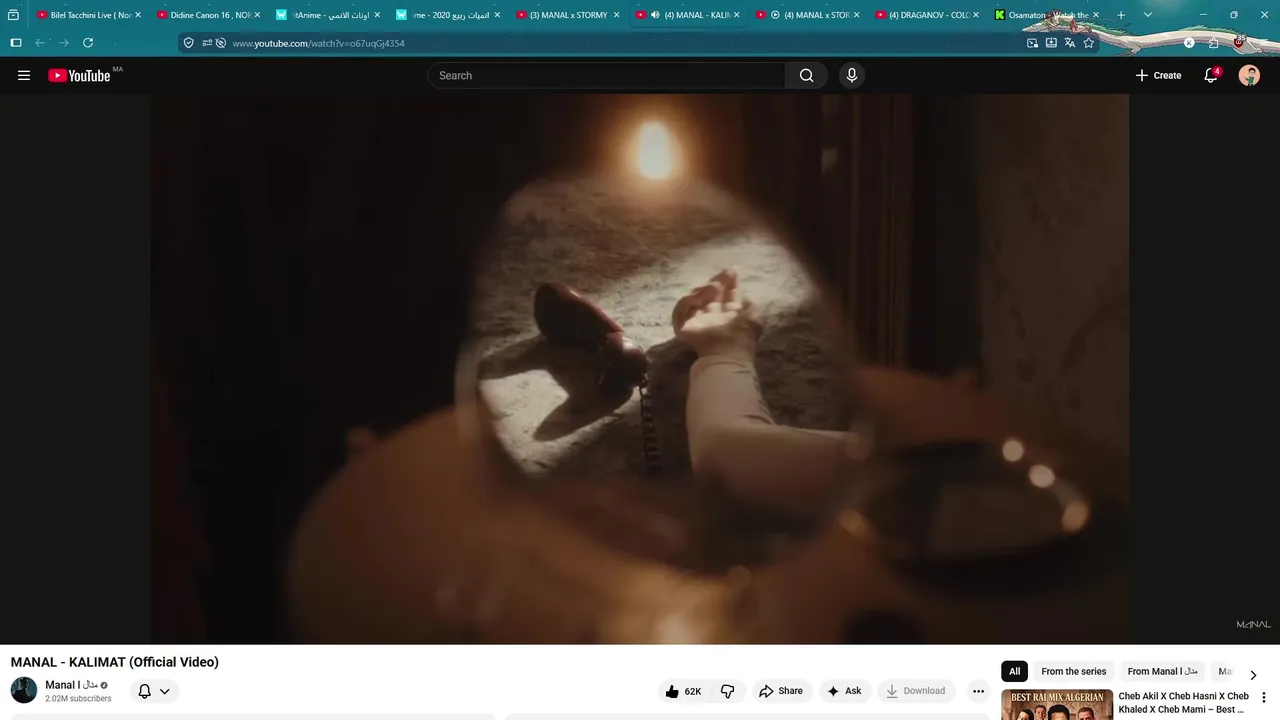Like the video (62K)

(683, 691)
